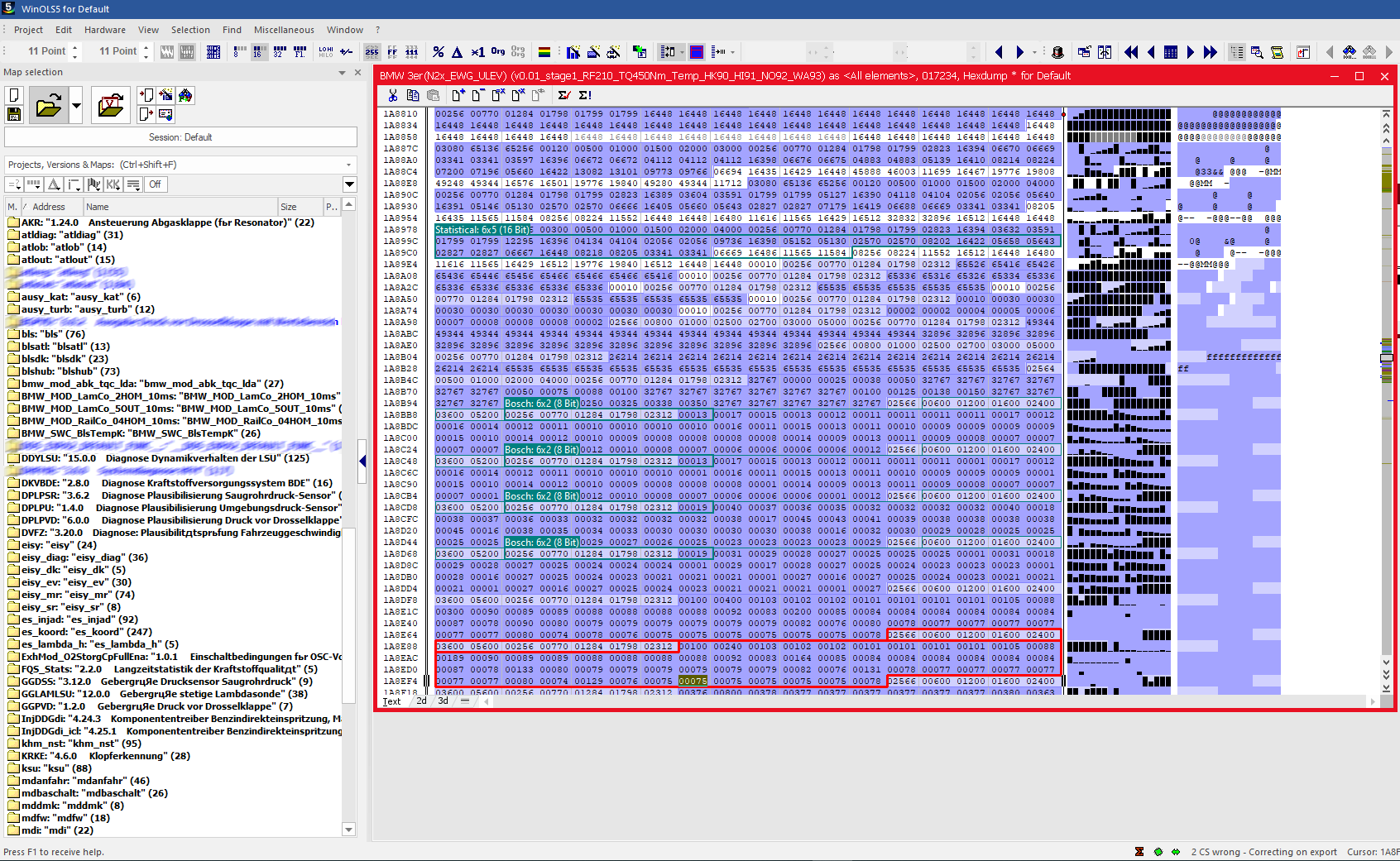Expand the open project dropdown arrow

pos(76,105)
